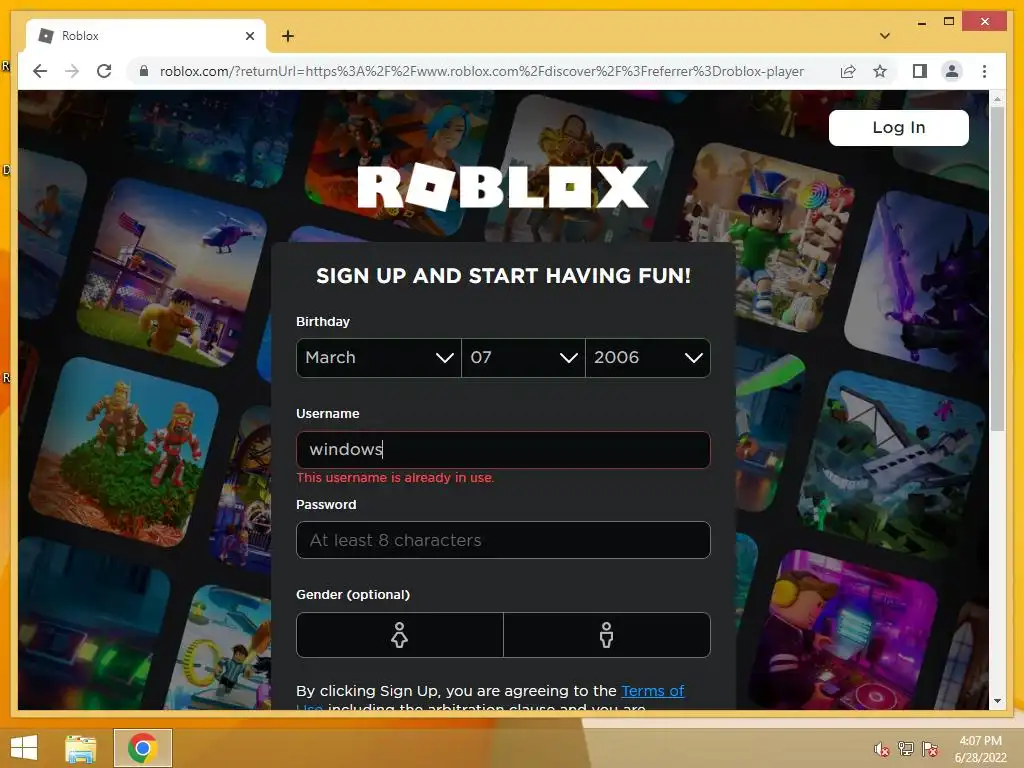Click the muted volume tray icon
This screenshot has height=768, width=1024.
[882, 749]
